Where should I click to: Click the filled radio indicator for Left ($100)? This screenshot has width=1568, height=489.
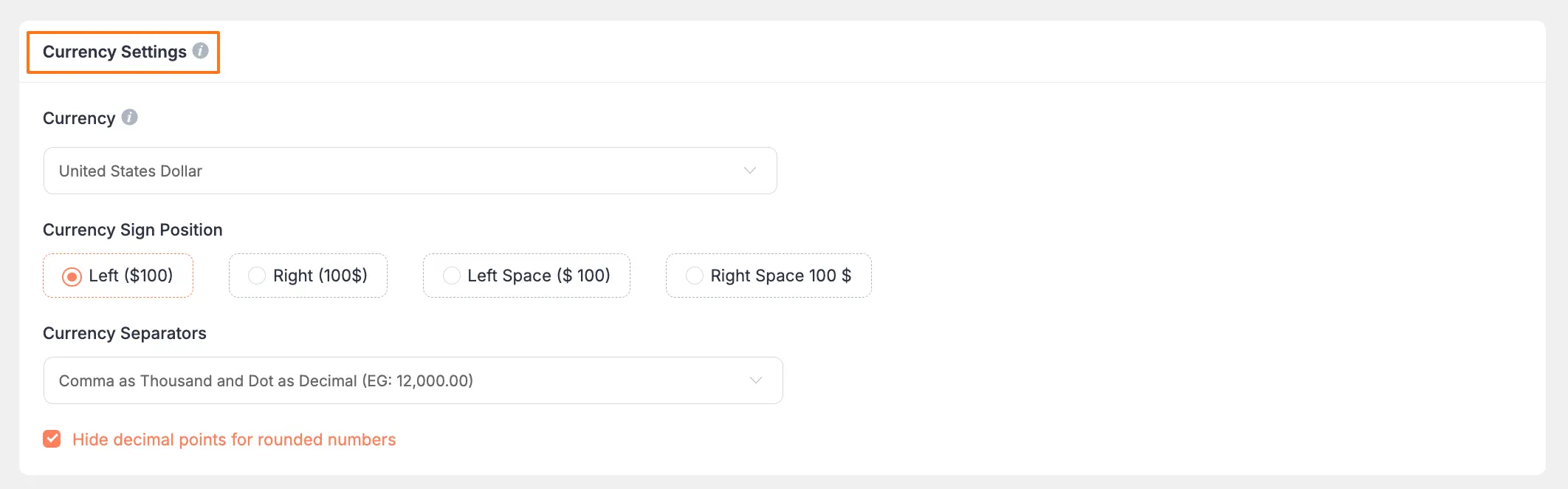[x=72, y=276]
